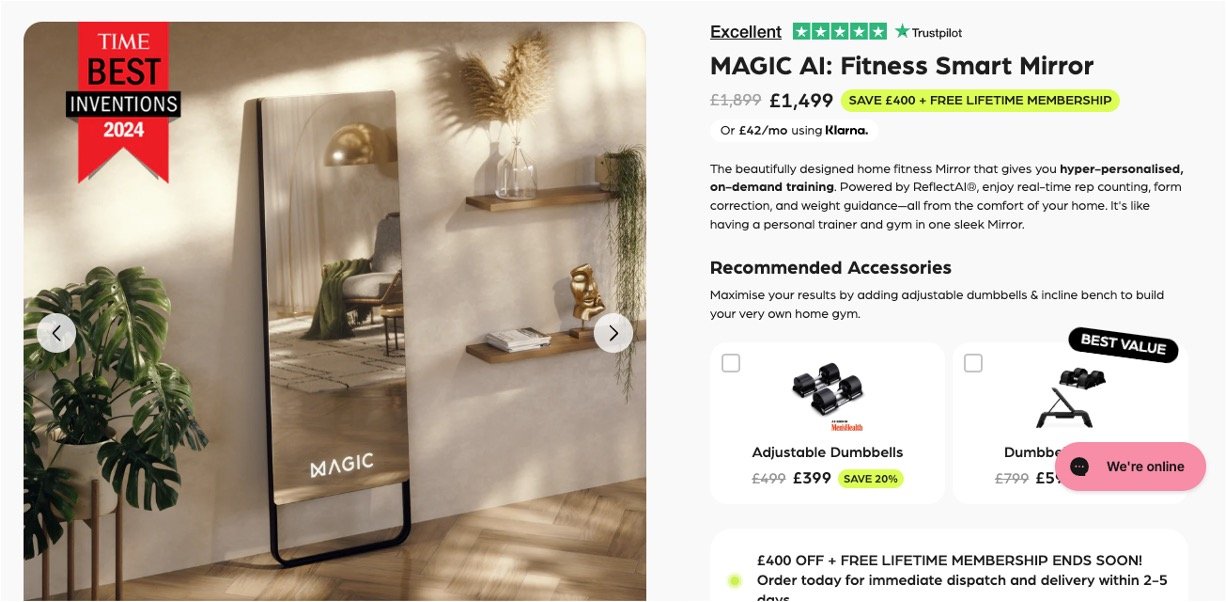Click the Trustpilot logo
Screen dimensions: 1226x602
point(929,32)
